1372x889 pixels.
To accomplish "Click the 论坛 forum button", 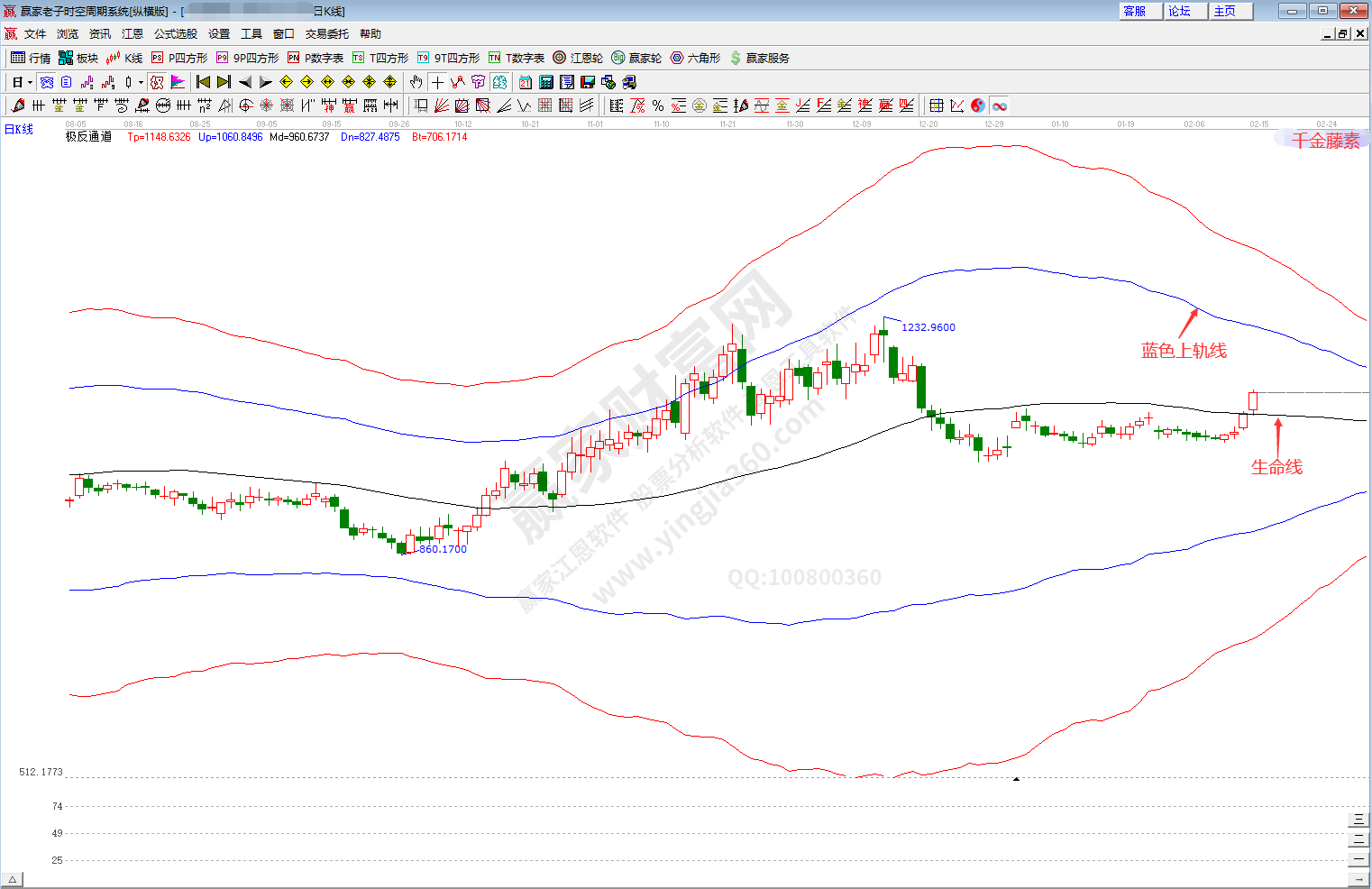I will click(x=1180, y=11).
